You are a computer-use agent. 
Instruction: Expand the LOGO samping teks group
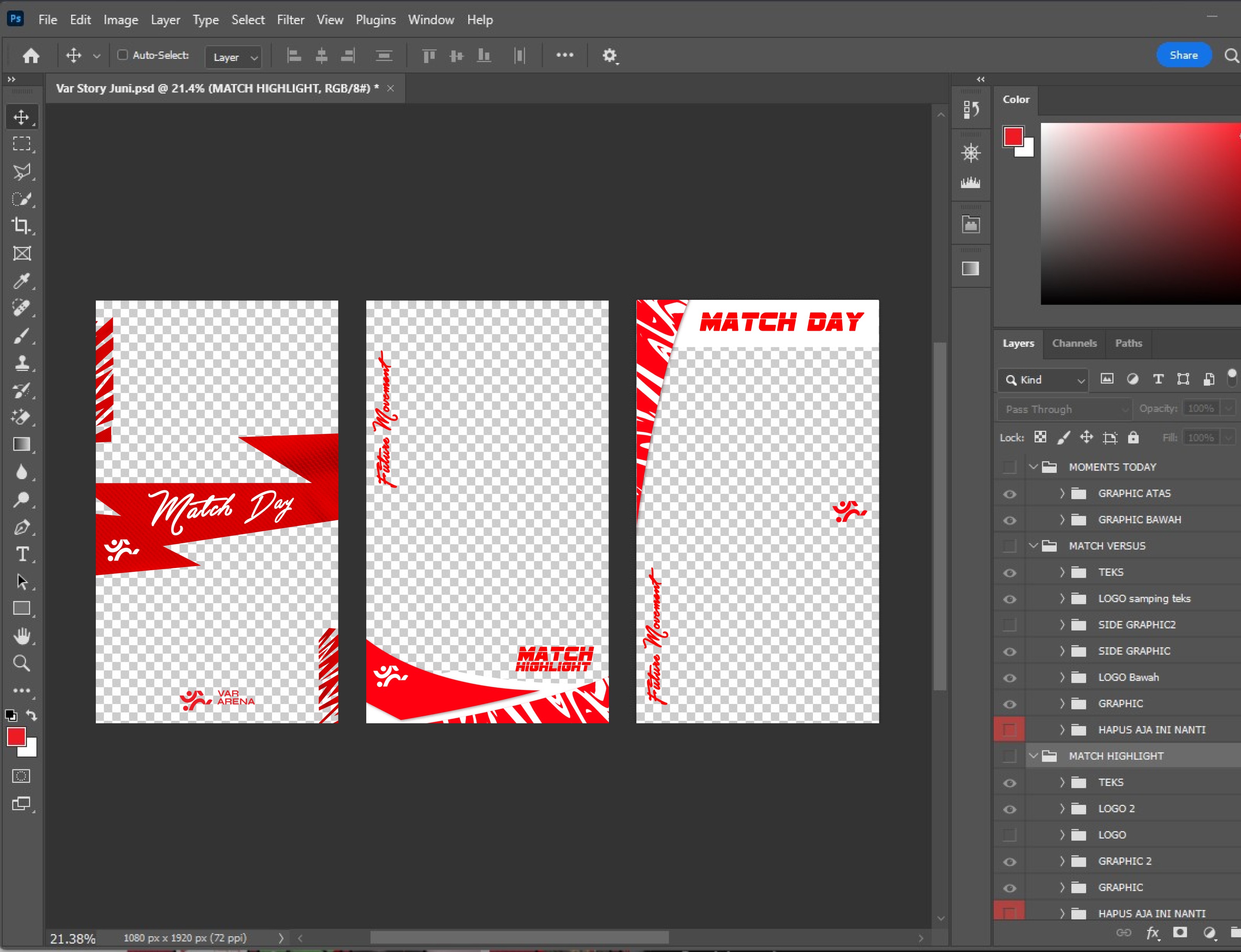tap(1062, 598)
